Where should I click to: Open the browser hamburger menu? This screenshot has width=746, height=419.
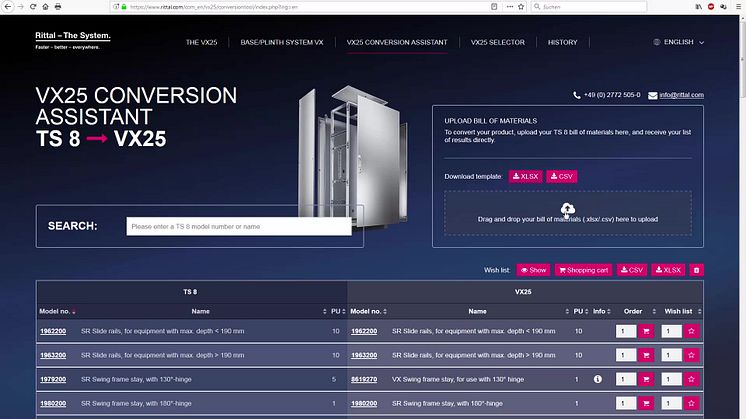click(x=738, y=7)
